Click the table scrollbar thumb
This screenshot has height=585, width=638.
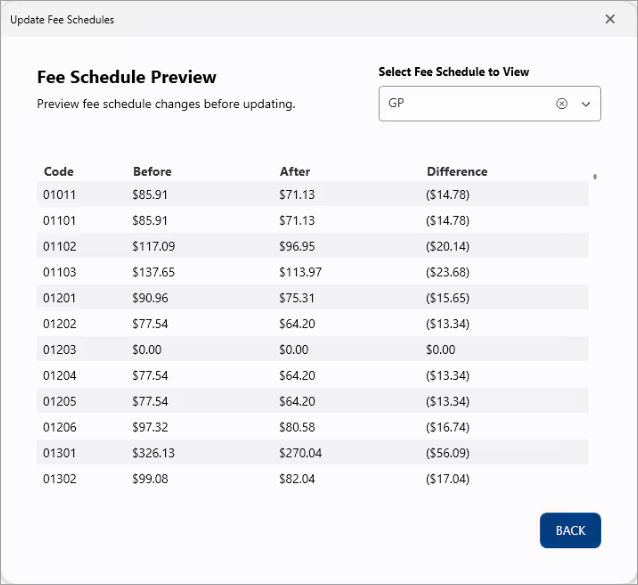(x=595, y=177)
